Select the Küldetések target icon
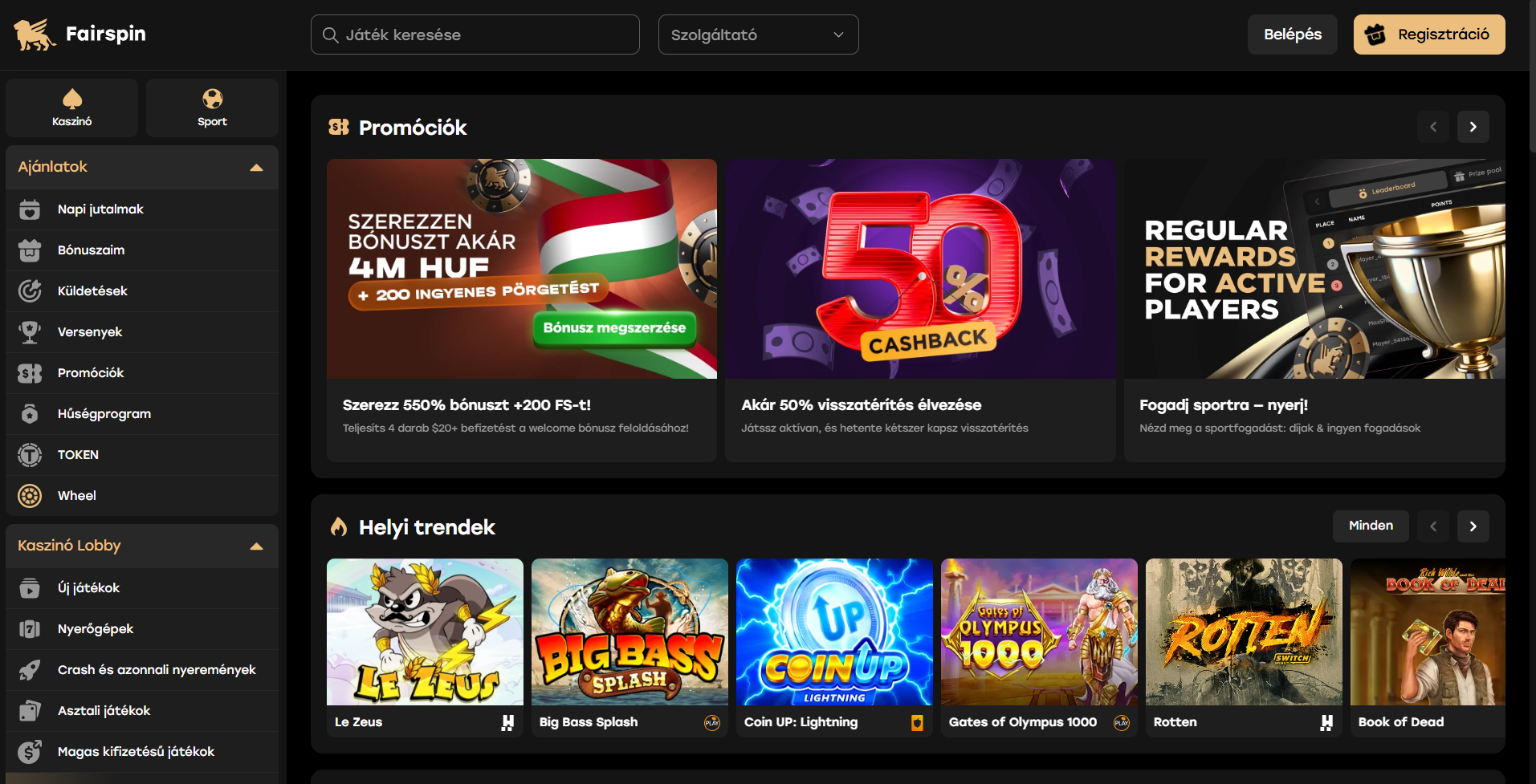 30,291
